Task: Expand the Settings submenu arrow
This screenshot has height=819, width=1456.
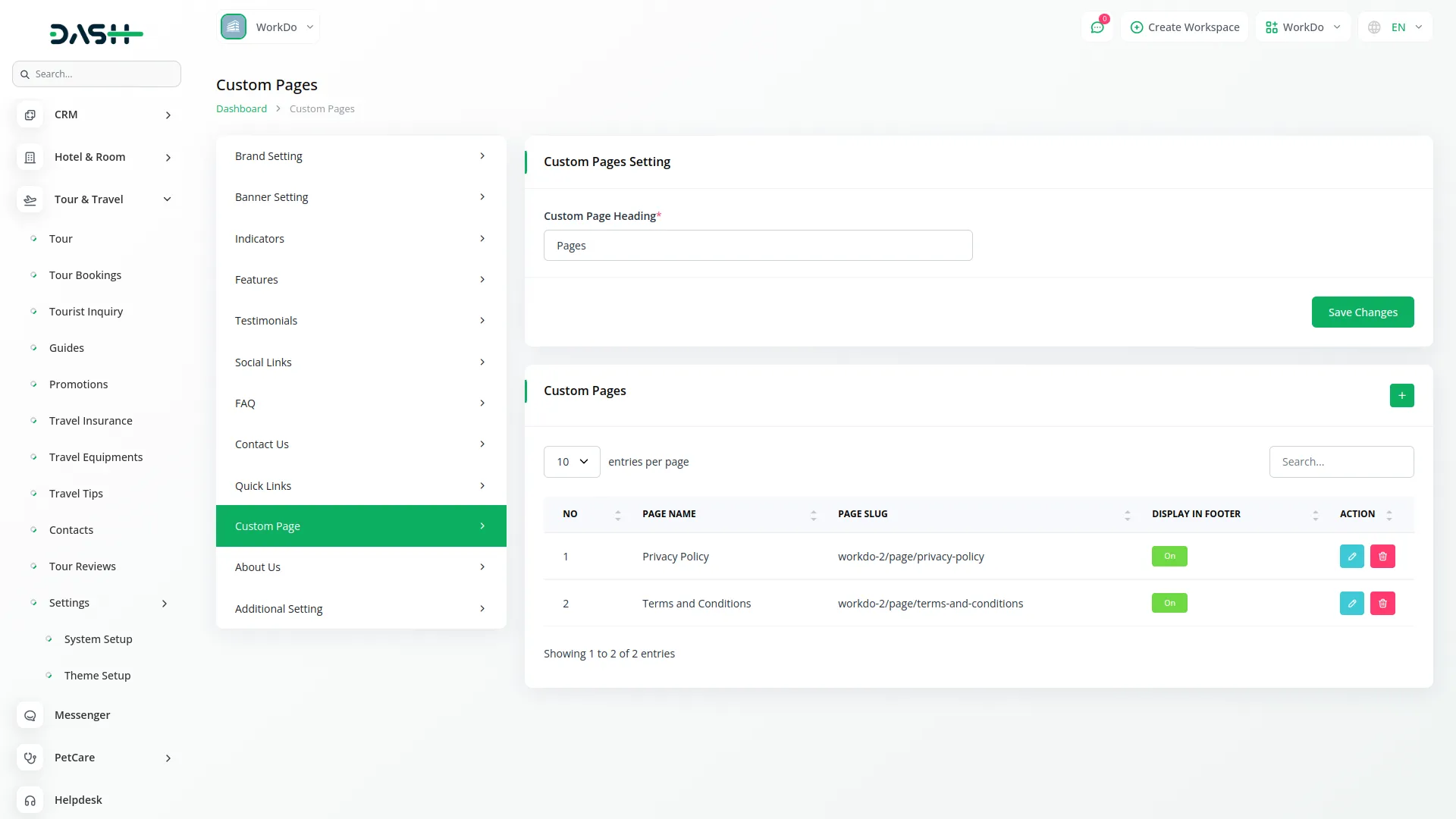Action: point(165,604)
